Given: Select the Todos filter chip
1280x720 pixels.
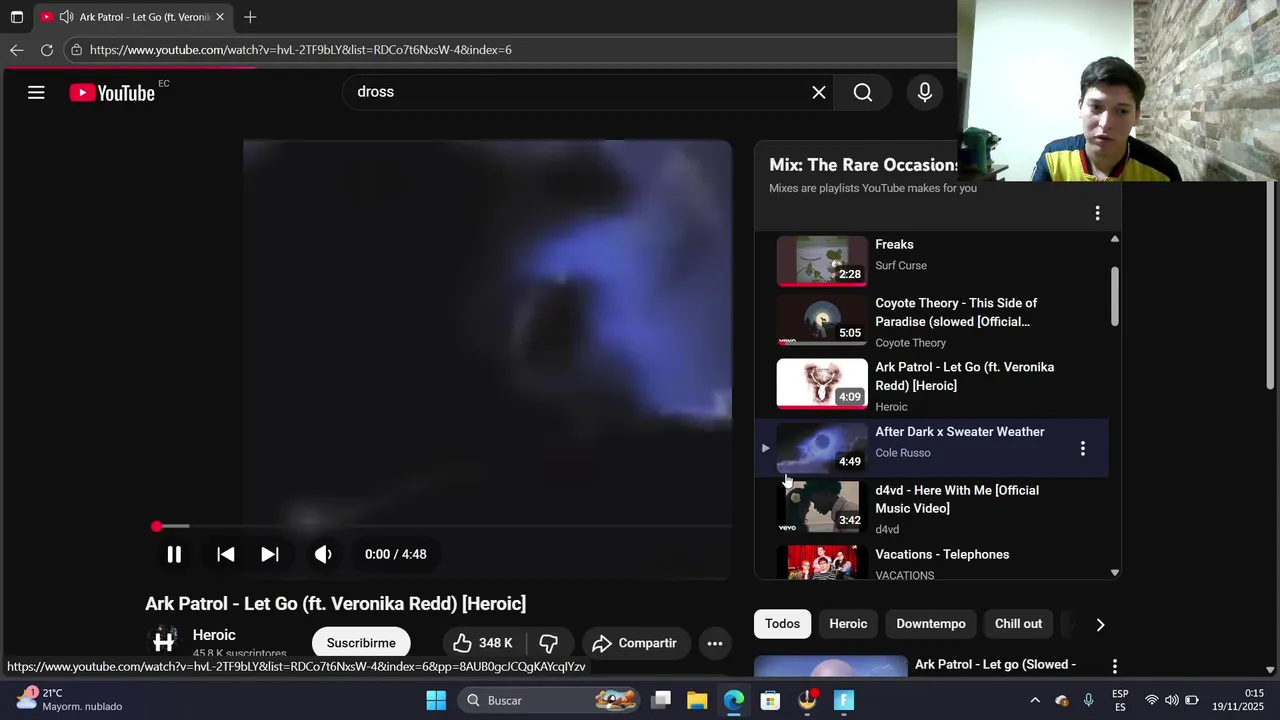Looking at the screenshot, I should point(782,624).
